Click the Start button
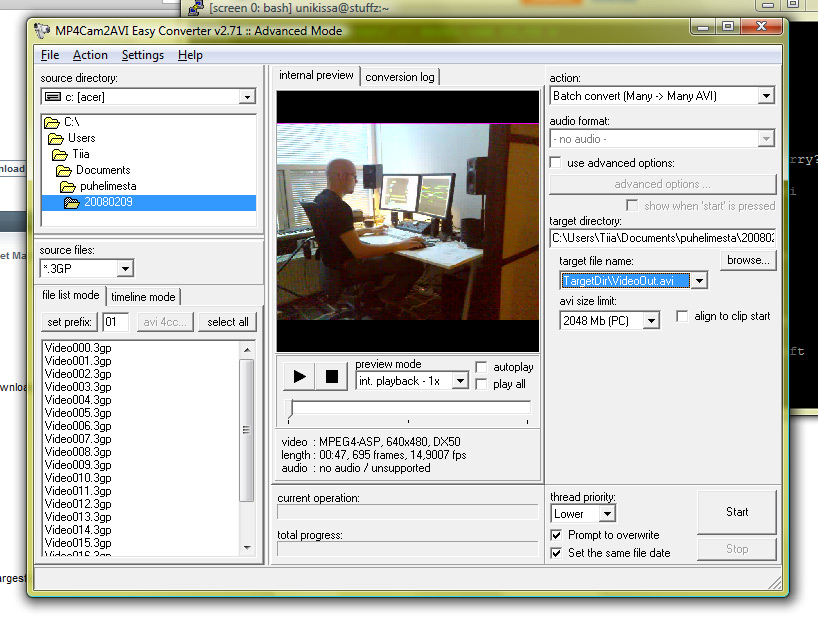The image size is (818, 622). pos(737,512)
